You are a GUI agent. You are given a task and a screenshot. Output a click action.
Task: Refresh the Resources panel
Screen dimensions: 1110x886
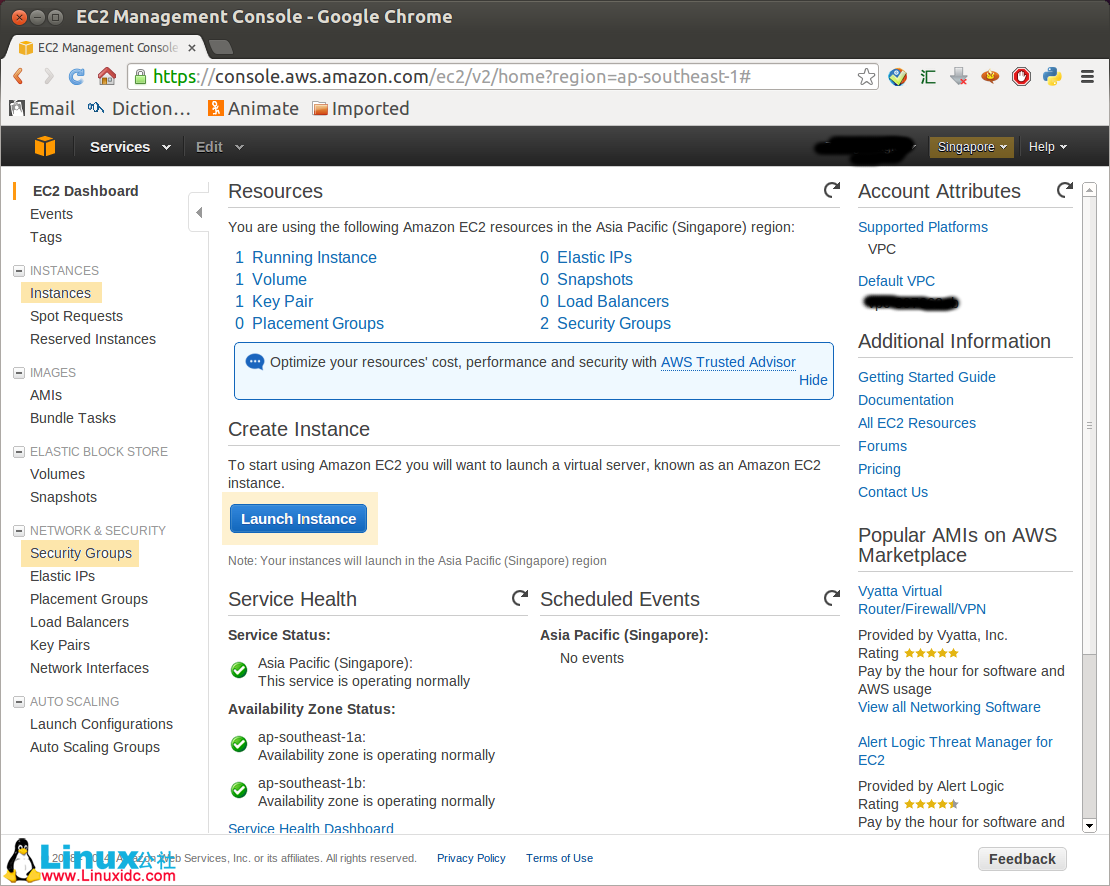pyautogui.click(x=831, y=190)
